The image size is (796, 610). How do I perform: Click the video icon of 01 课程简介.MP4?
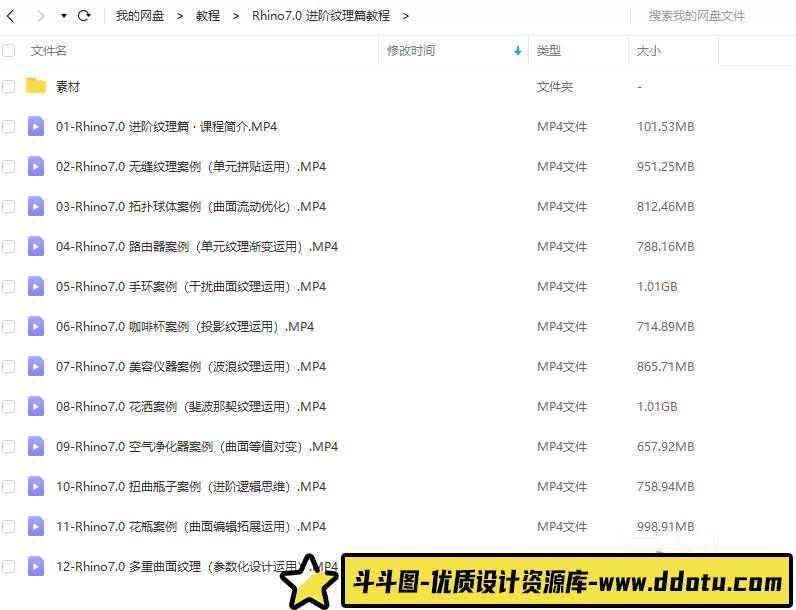click(36, 126)
